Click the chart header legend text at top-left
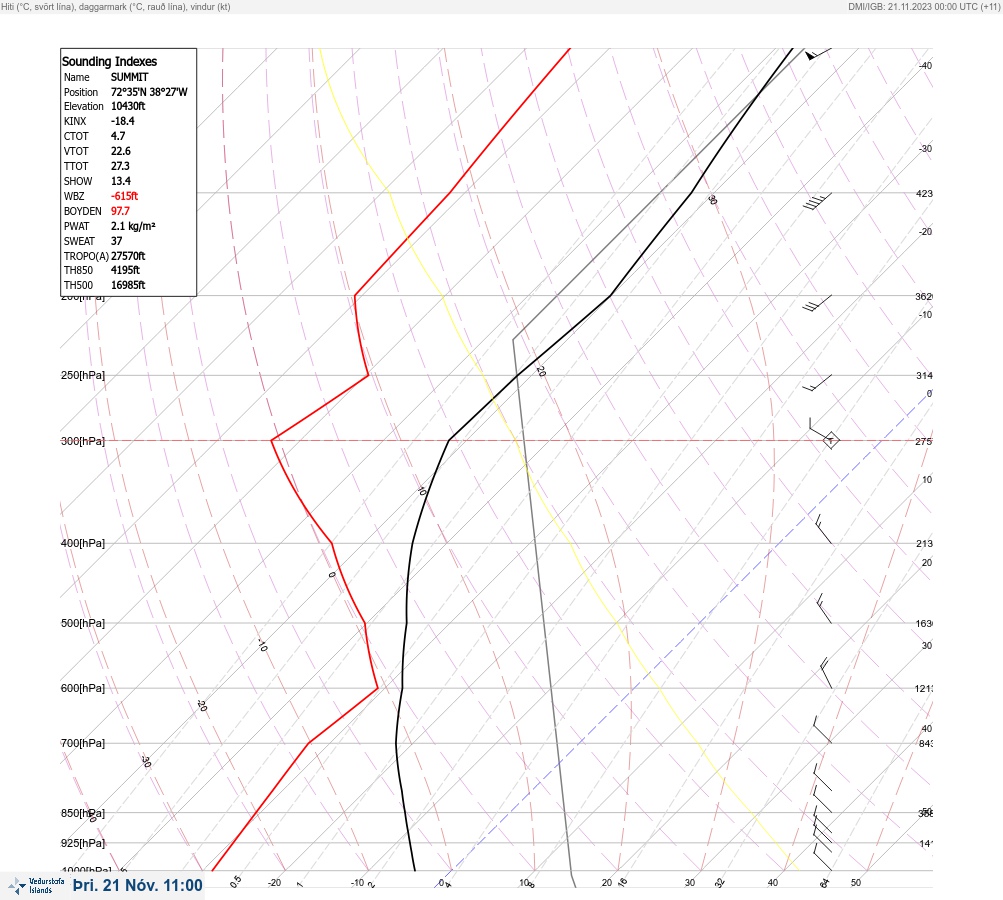 click(x=116, y=6)
